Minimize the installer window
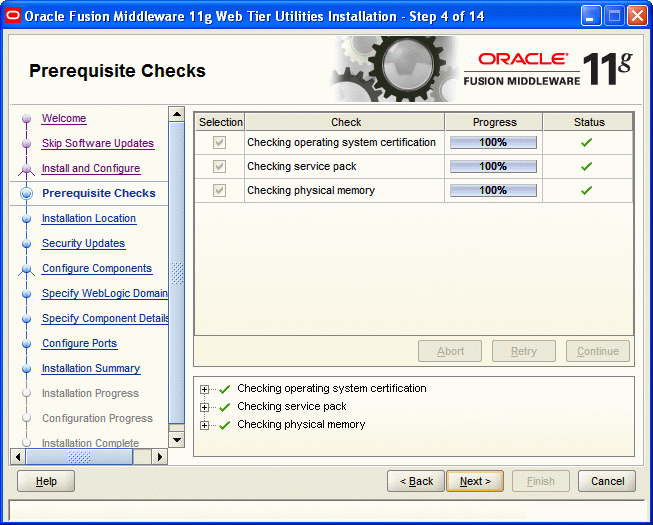Screen dimensions: 653x525 coord(591,16)
